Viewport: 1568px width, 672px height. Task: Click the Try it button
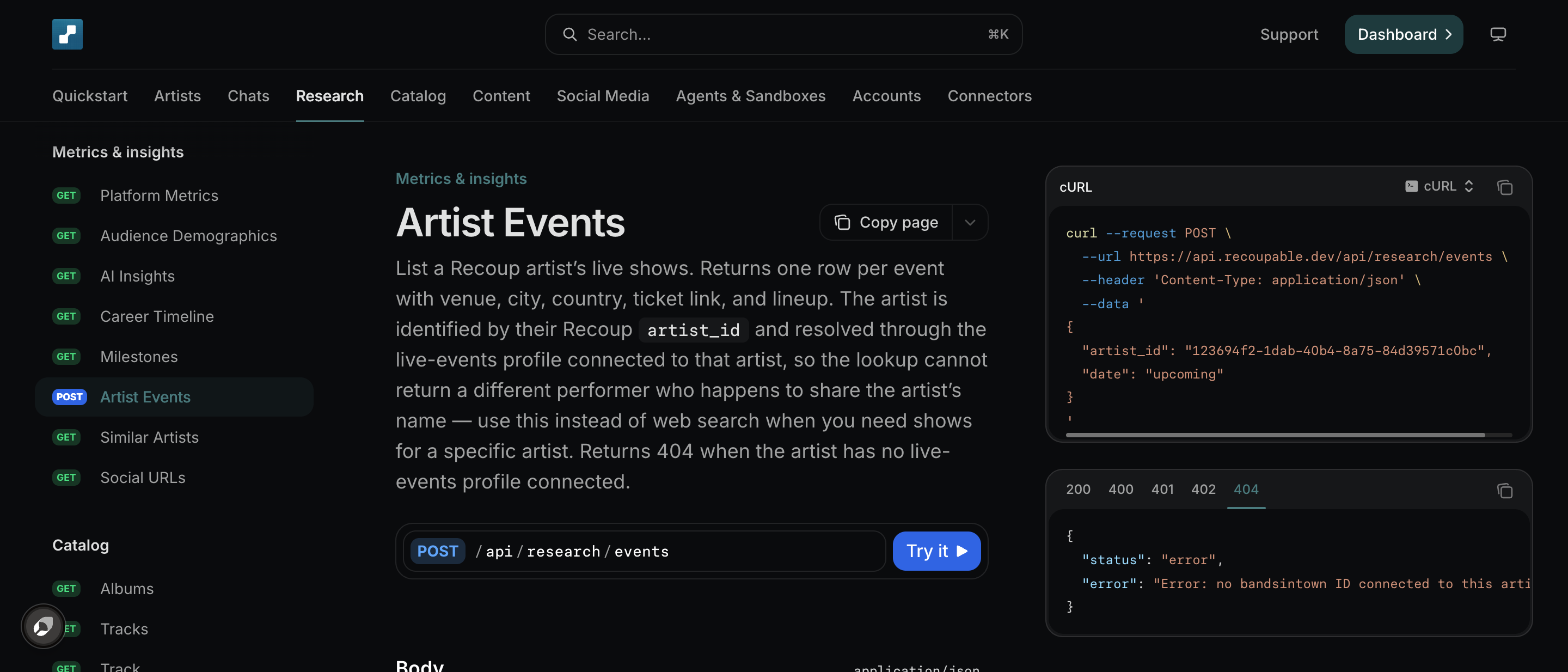coord(936,551)
